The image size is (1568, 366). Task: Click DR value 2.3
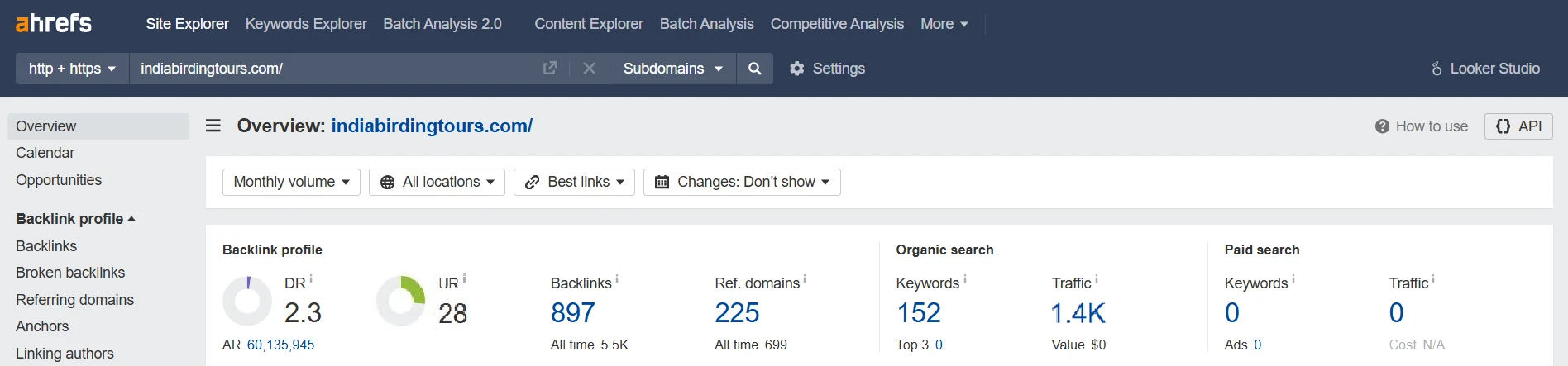click(x=303, y=313)
